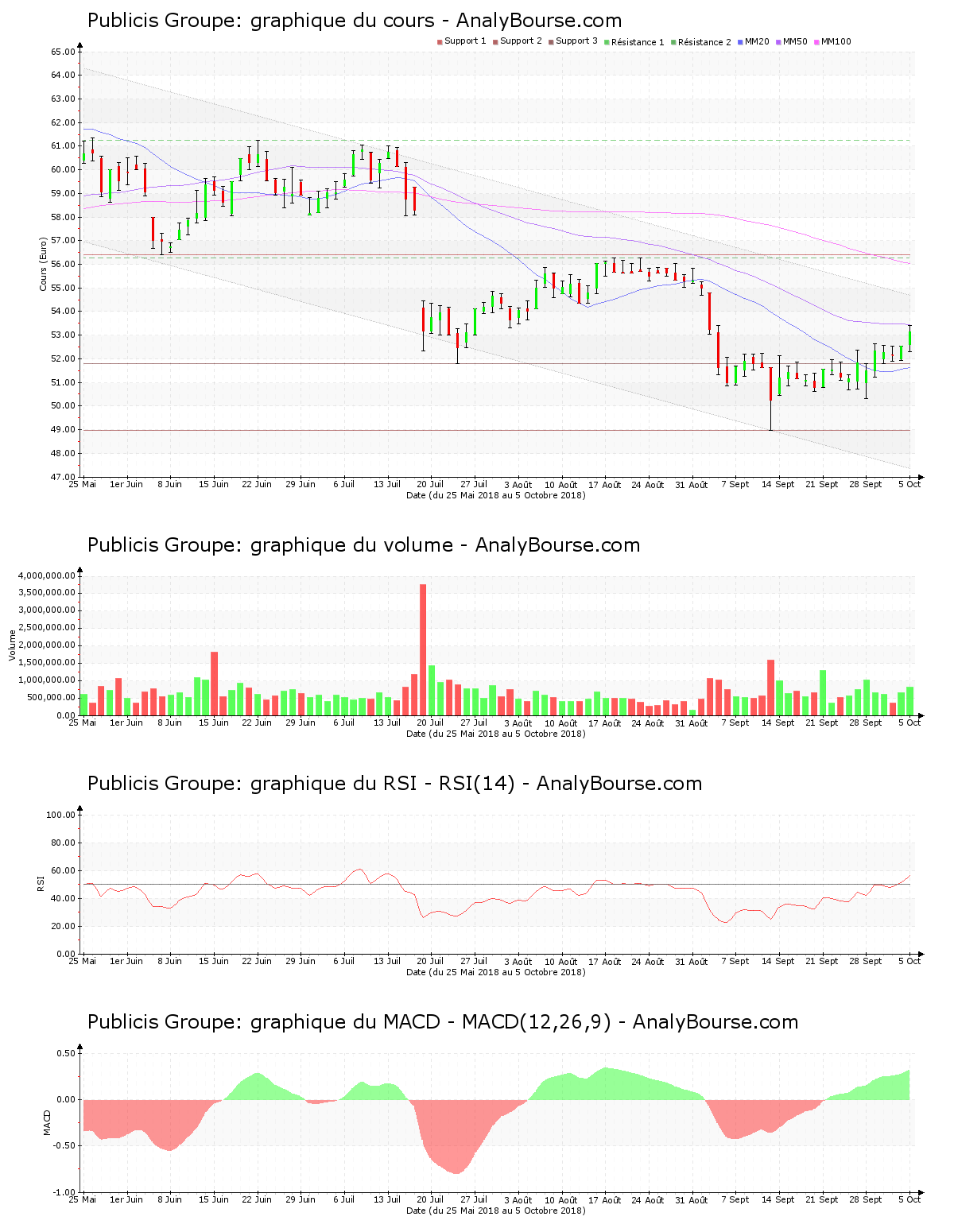The width and height of the screenshot is (954, 1232).
Task: Click the date range caption under the volume chart
Action: tap(496, 734)
